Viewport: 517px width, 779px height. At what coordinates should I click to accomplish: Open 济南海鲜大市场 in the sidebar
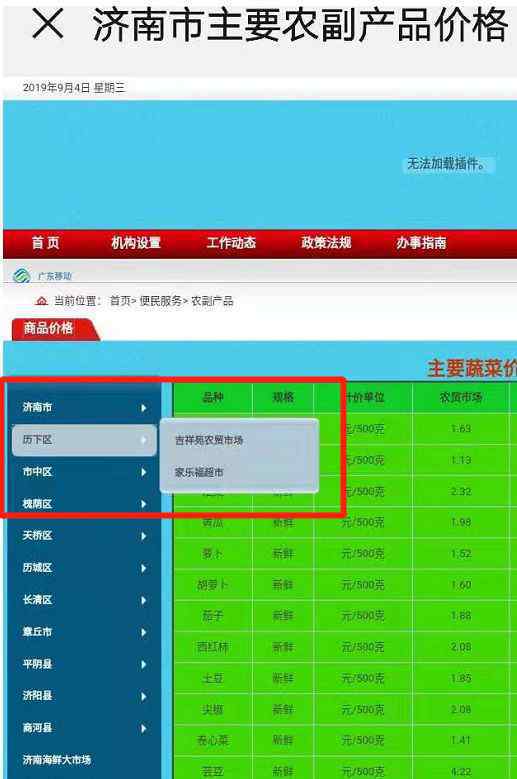click(x=57, y=760)
